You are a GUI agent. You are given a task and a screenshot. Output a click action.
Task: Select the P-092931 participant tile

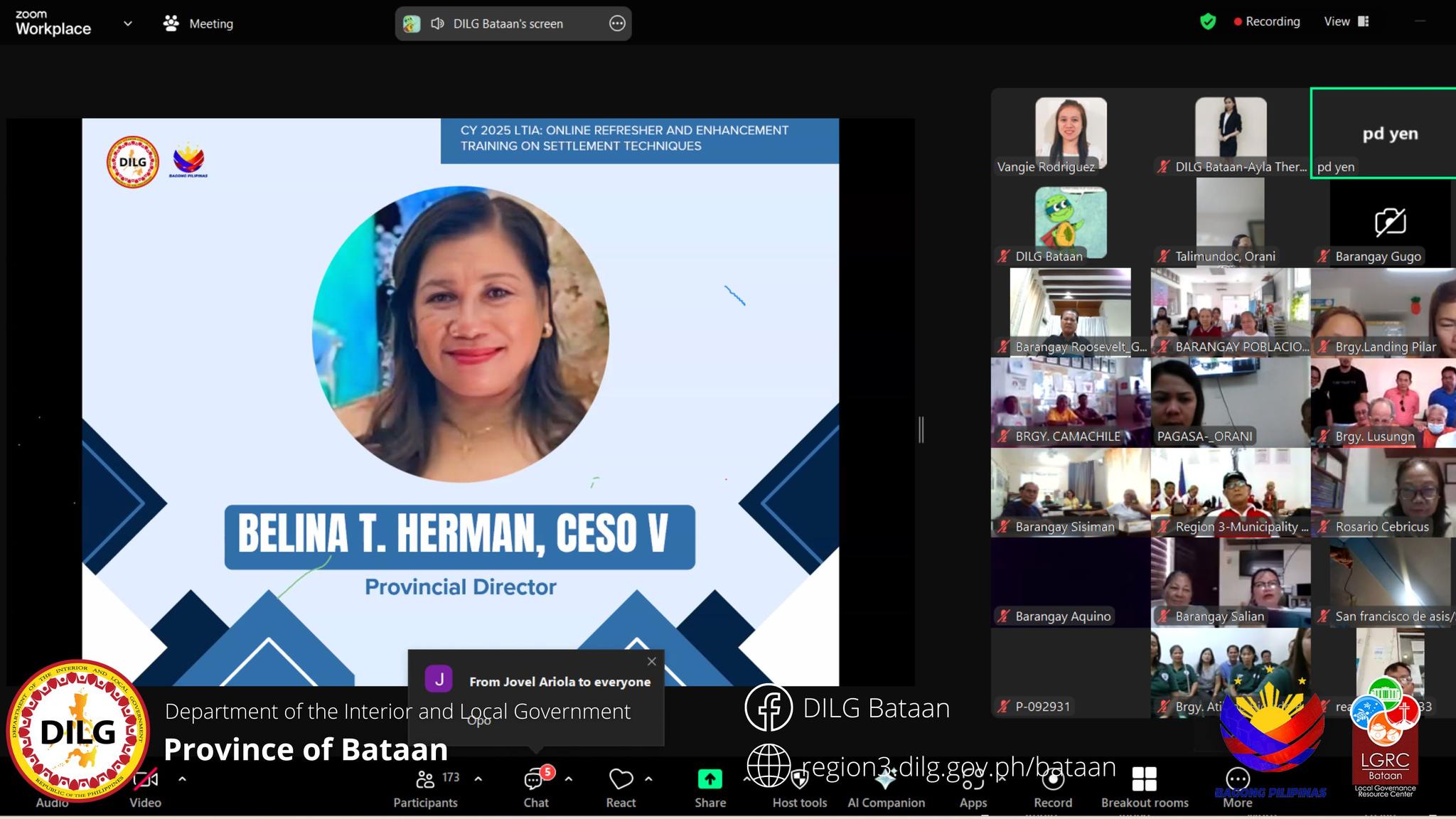coord(1071,673)
